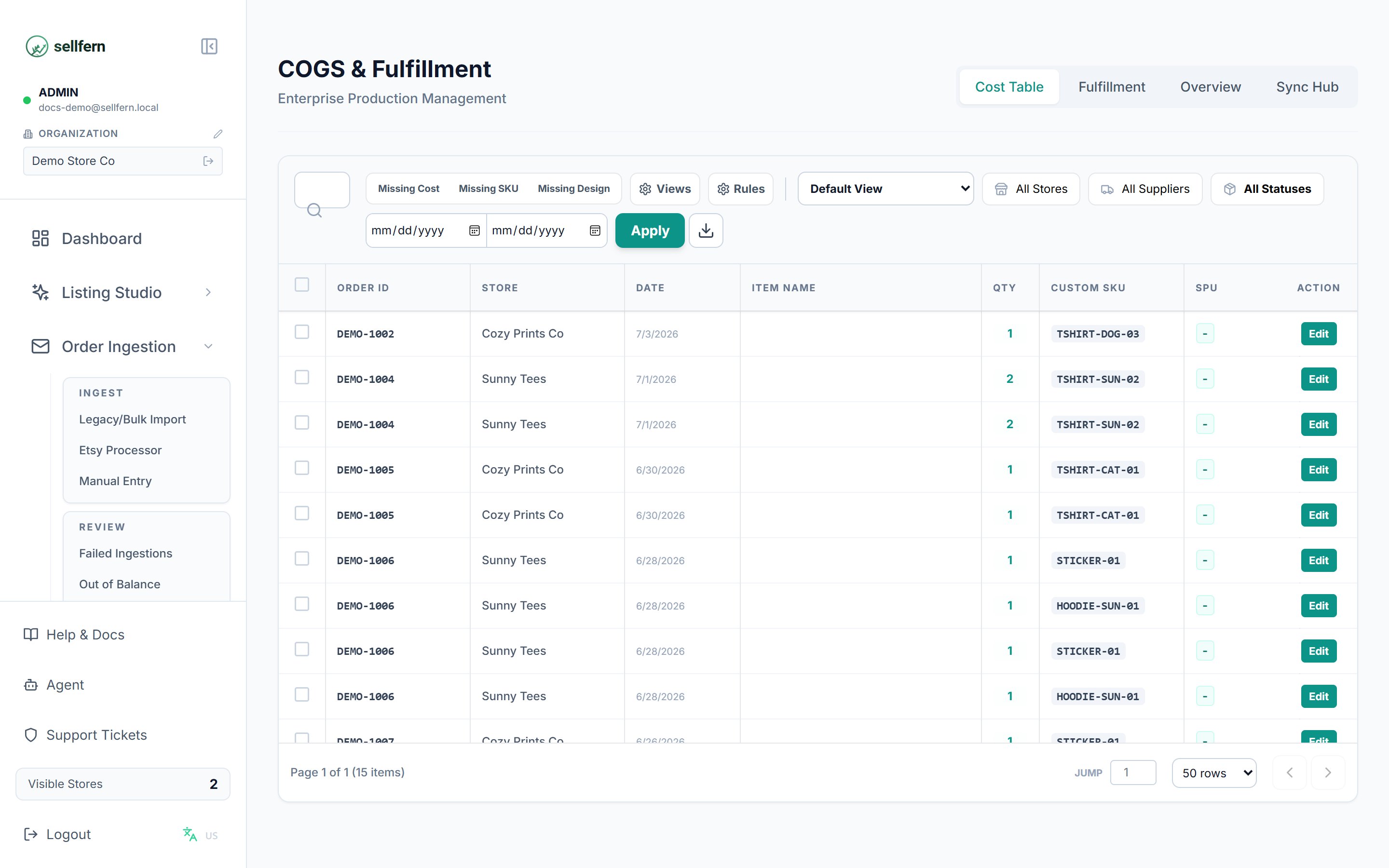Viewport: 1389px width, 868px height.
Task: Open the Demo Store Co organization selector
Action: pos(123,162)
